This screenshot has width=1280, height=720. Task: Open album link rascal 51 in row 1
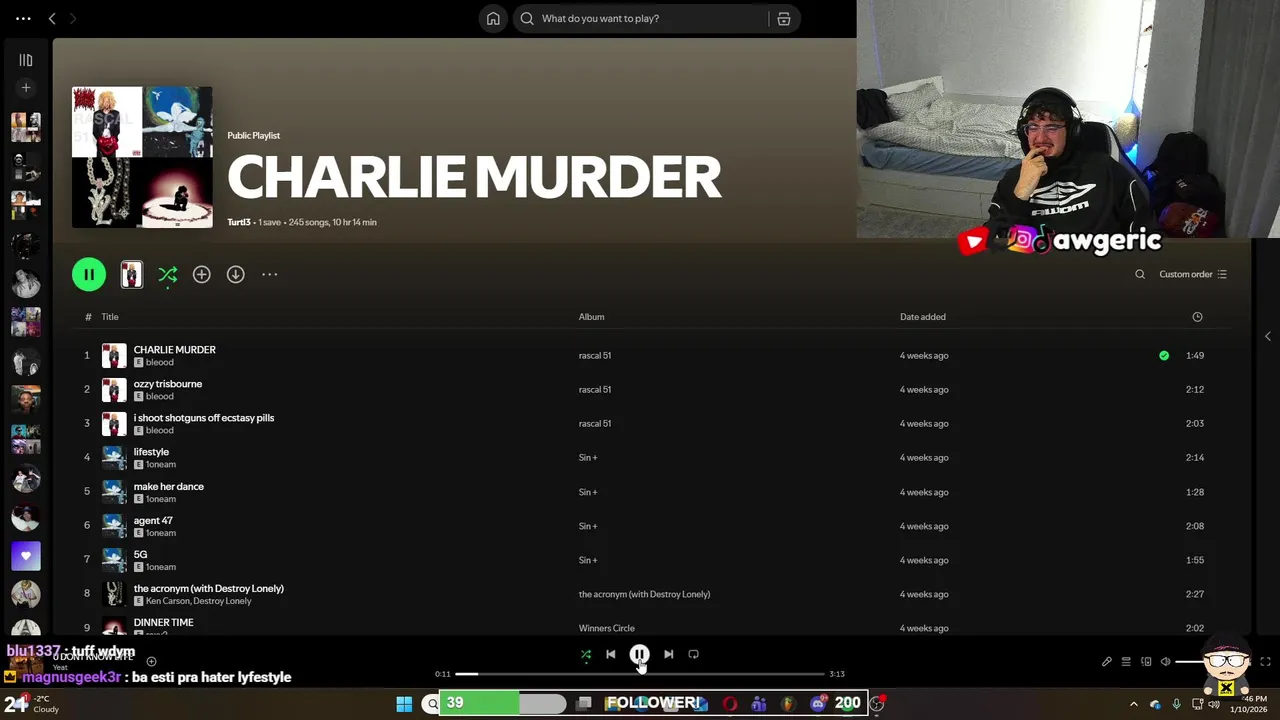coord(594,355)
